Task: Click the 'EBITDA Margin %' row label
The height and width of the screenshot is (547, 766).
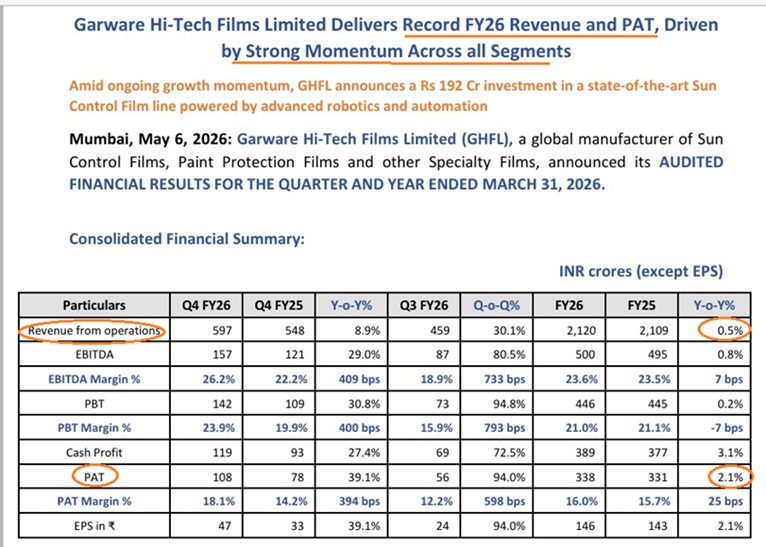Action: click(94, 379)
